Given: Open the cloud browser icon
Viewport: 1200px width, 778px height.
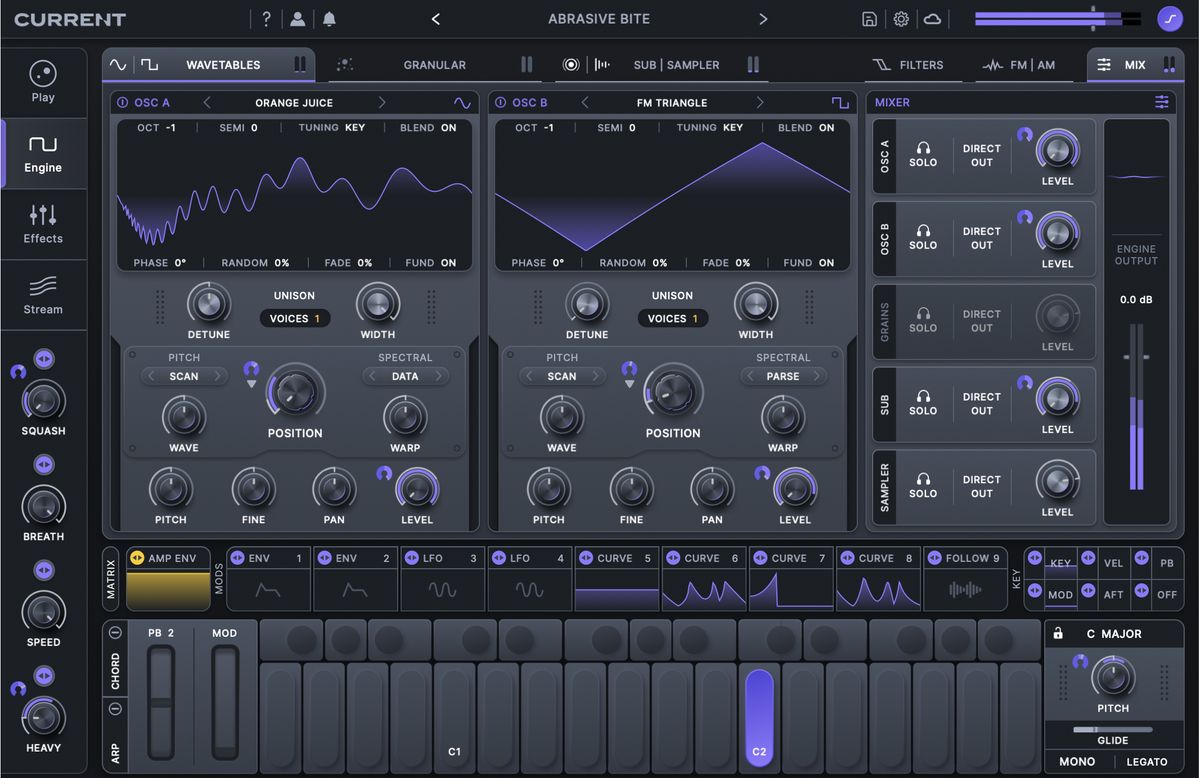Looking at the screenshot, I should (x=933, y=18).
